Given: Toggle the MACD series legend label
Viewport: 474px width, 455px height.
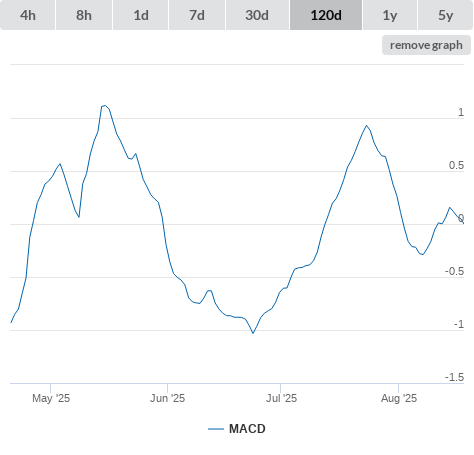Looking at the screenshot, I should (x=247, y=429).
